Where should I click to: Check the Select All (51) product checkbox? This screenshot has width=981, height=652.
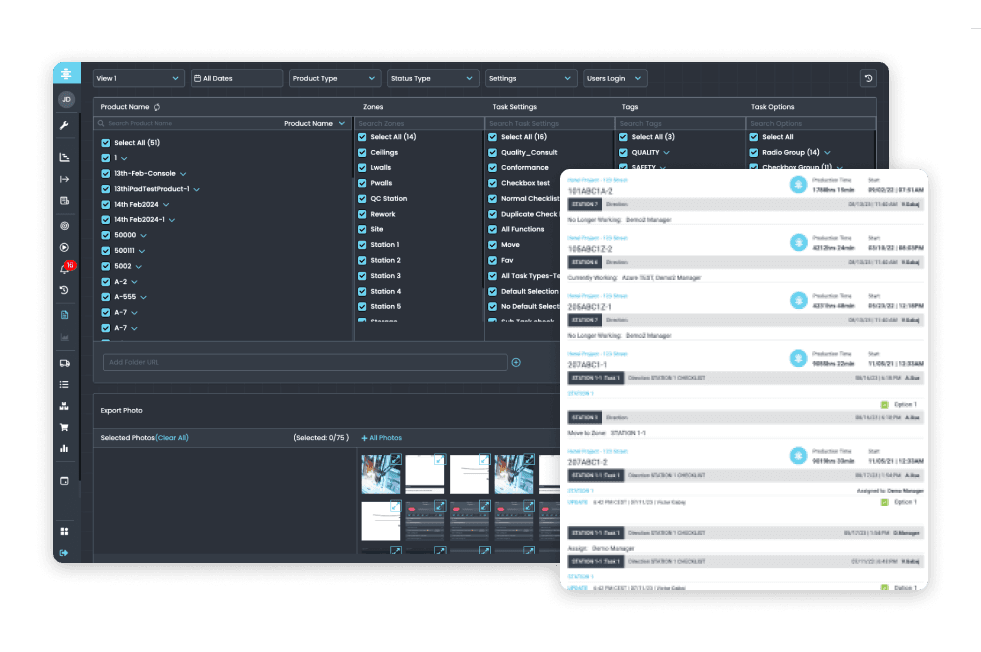click(x=104, y=142)
